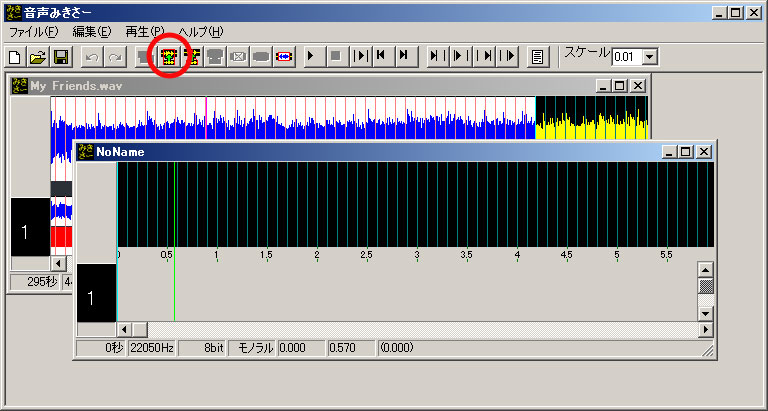
Task: Start playback with the Play triangle button
Action: tap(313, 57)
